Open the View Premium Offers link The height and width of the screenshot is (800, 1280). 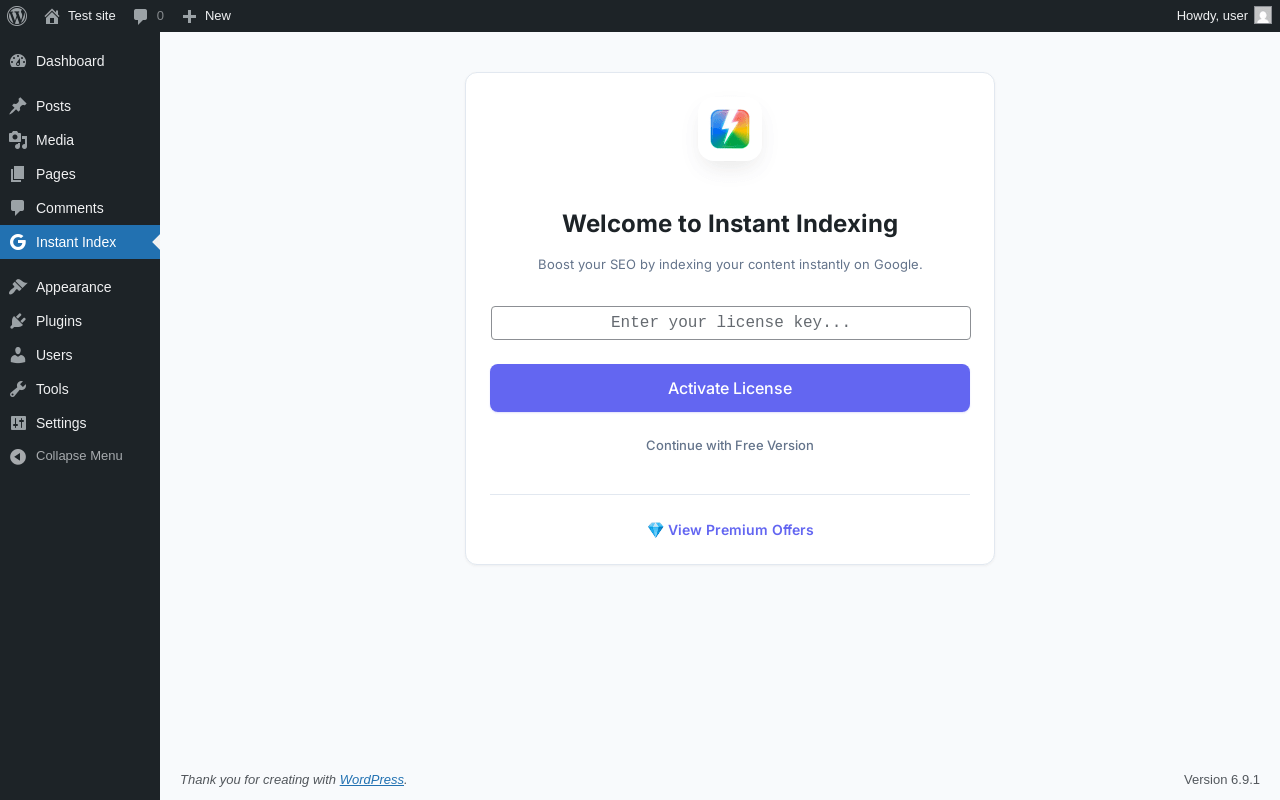pyautogui.click(x=730, y=530)
